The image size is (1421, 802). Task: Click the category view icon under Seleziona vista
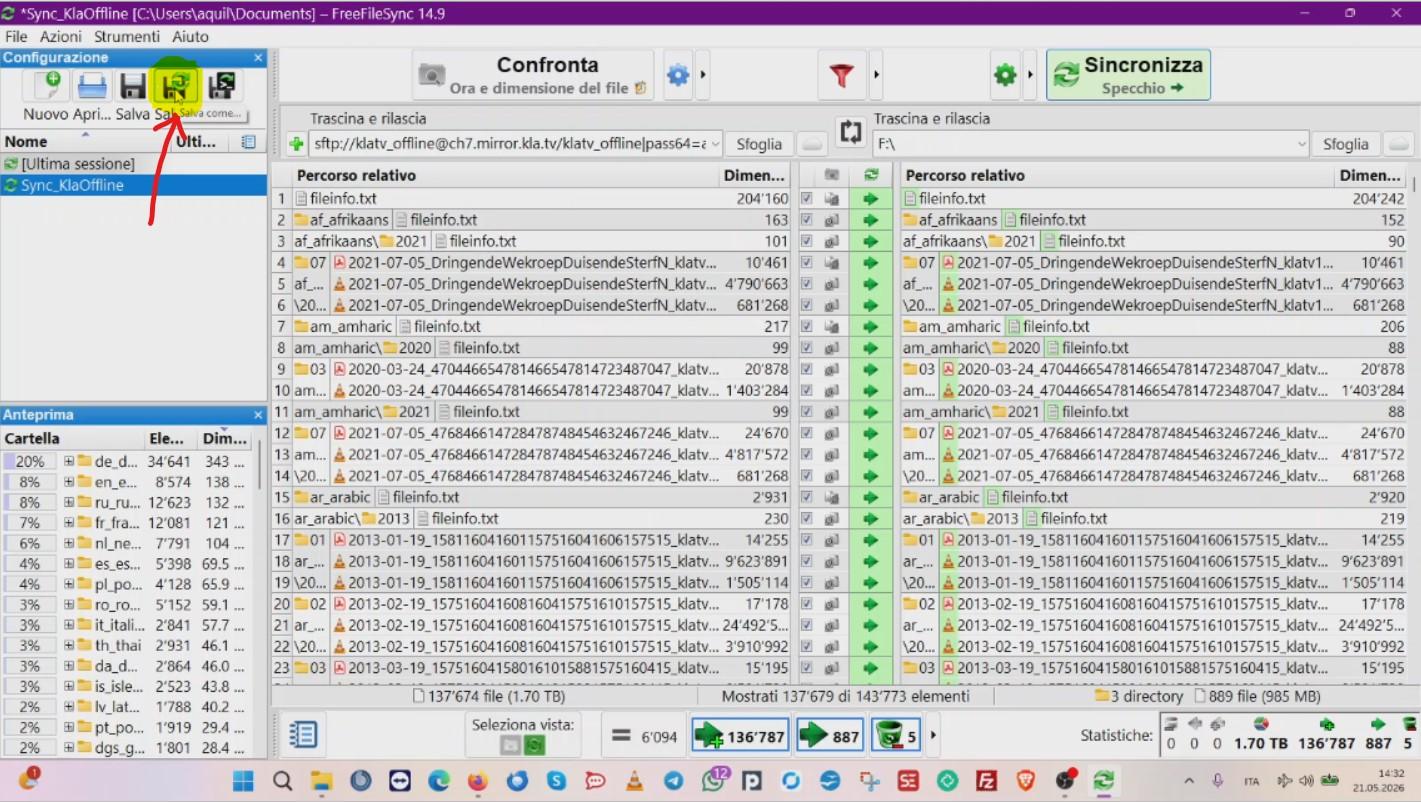click(x=510, y=745)
